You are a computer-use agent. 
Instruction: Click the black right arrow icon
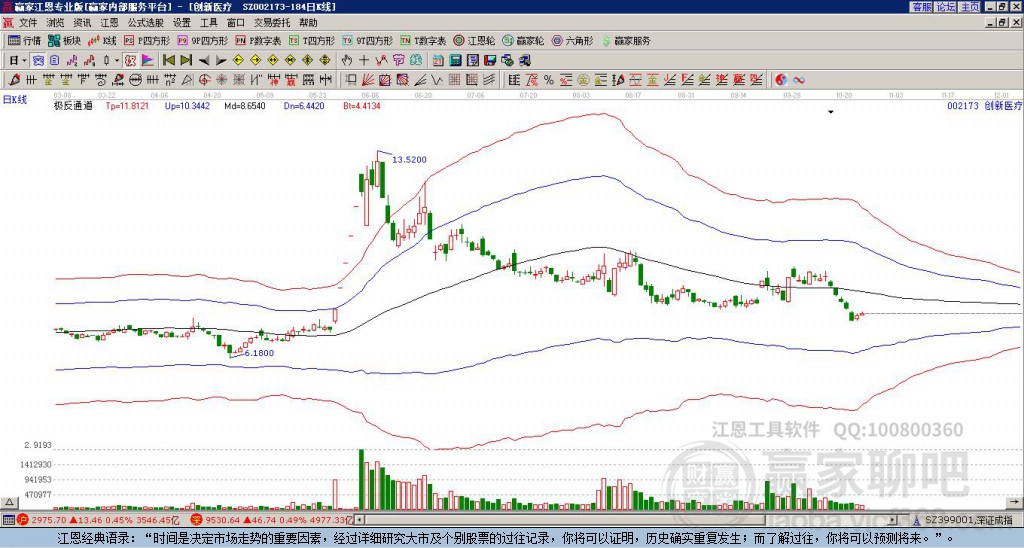click(x=221, y=61)
